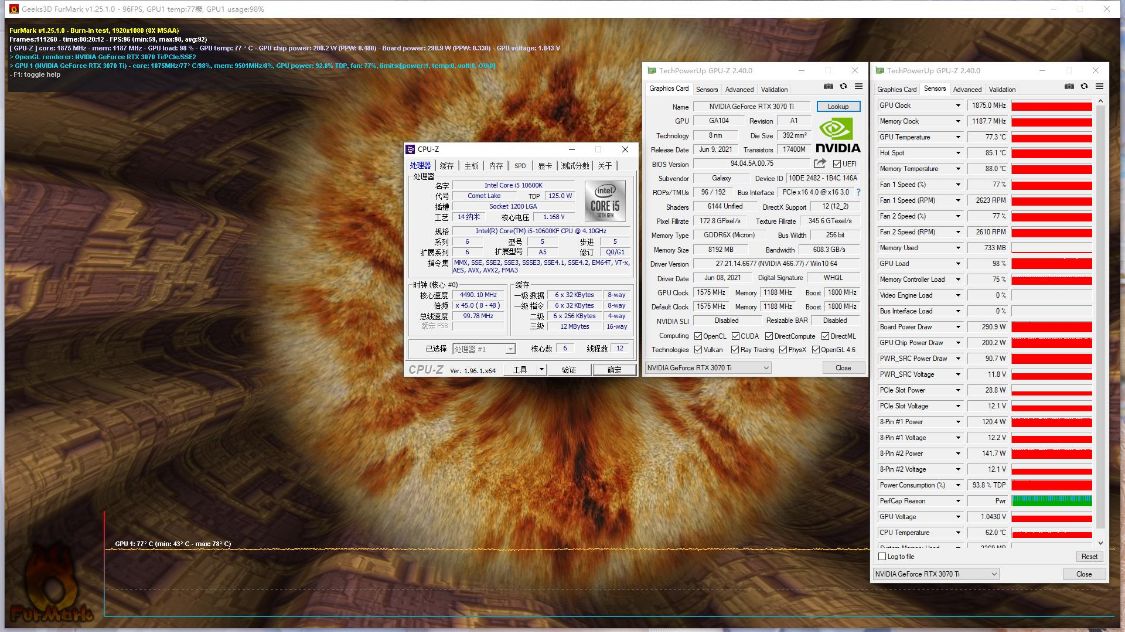Click the CPU-Z instruction set text box
Viewport: 1125px width, 632px height.
tap(542, 266)
